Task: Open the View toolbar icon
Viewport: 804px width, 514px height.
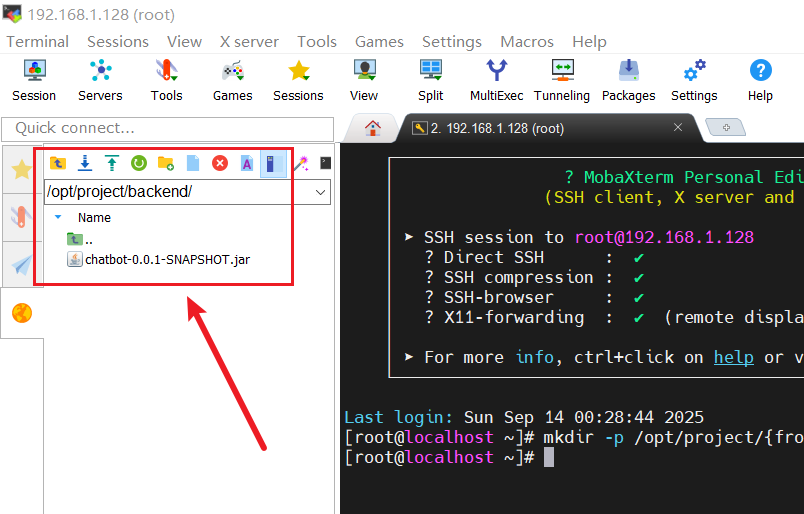Action: (x=364, y=80)
